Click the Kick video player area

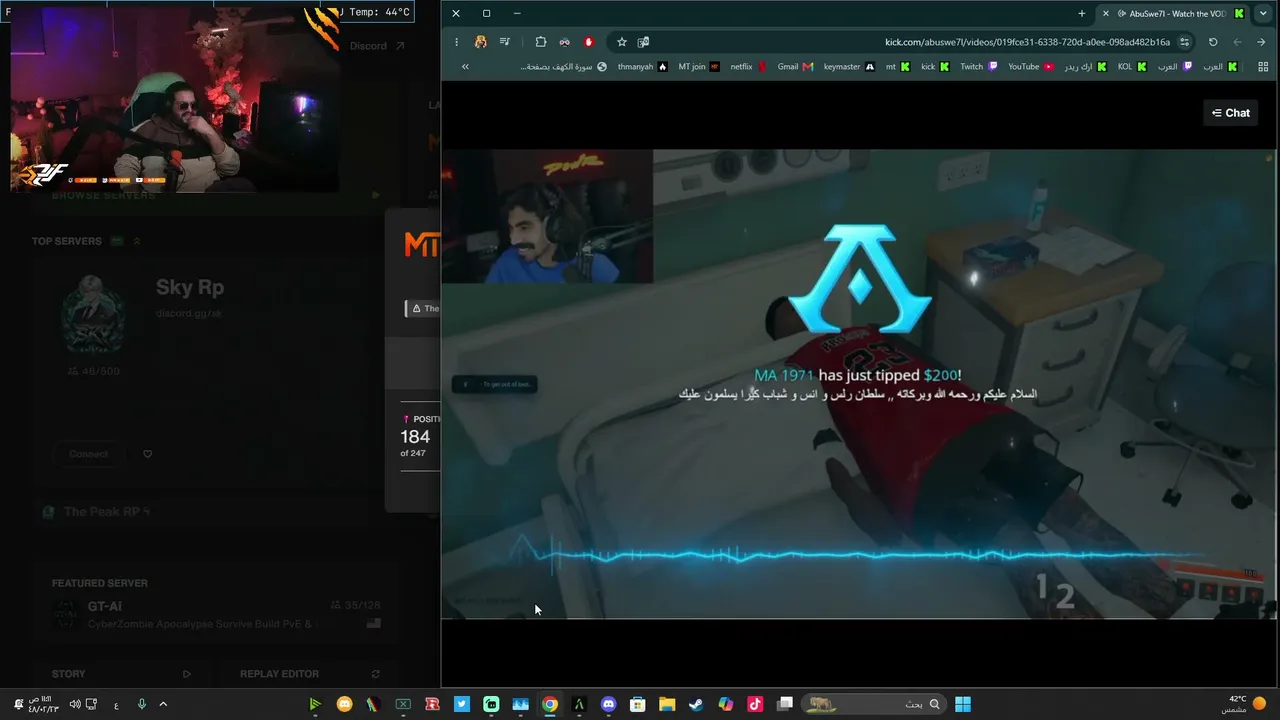coord(859,384)
